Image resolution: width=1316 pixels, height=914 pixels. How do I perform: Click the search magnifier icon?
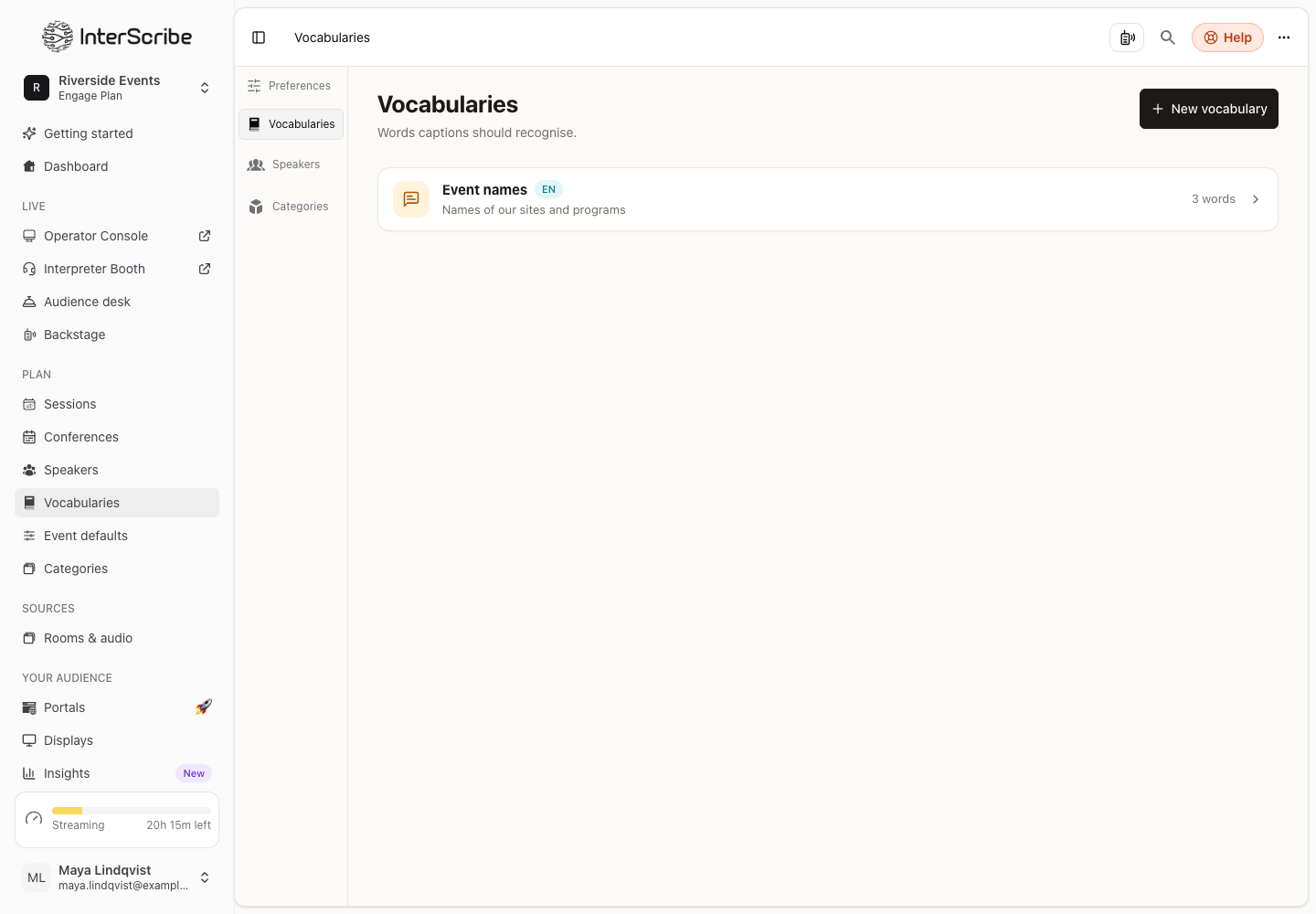[1168, 37]
